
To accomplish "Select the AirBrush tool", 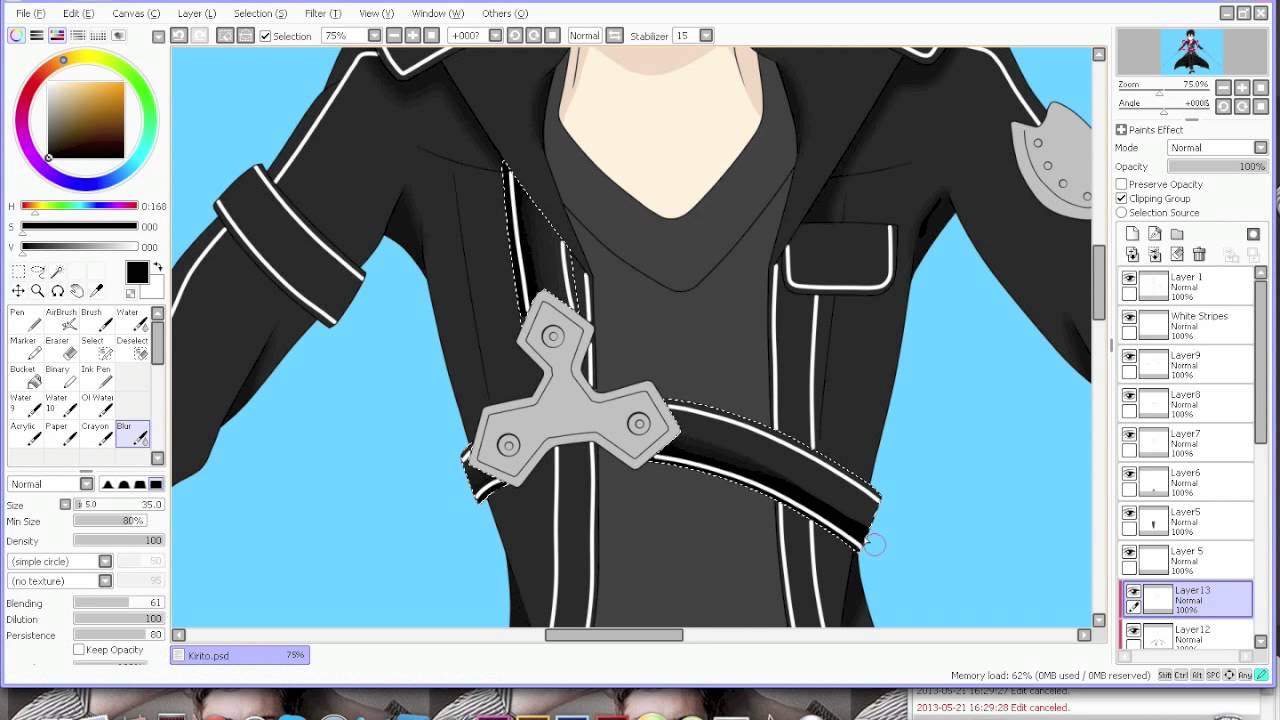I will (61, 319).
